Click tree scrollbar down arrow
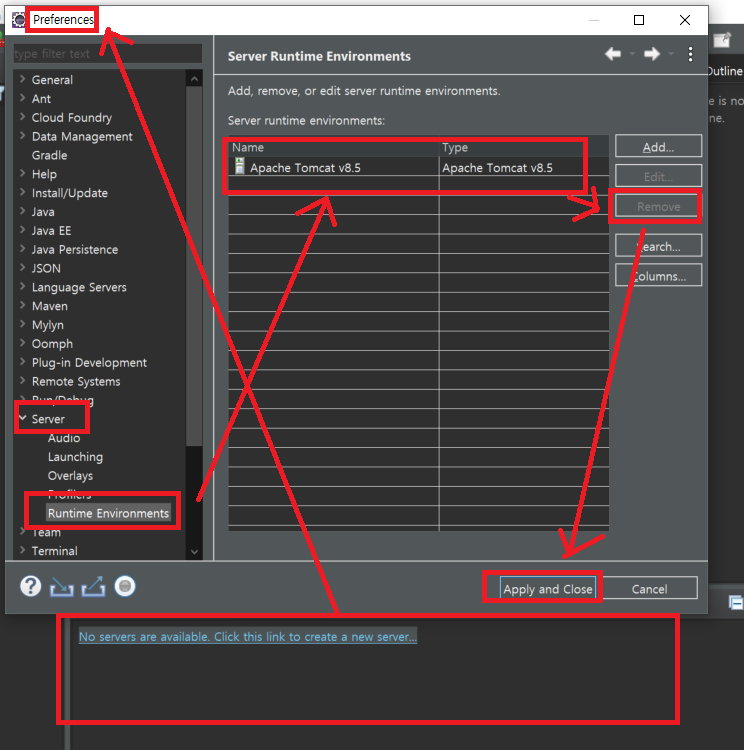This screenshot has width=744, height=750. coord(194,551)
